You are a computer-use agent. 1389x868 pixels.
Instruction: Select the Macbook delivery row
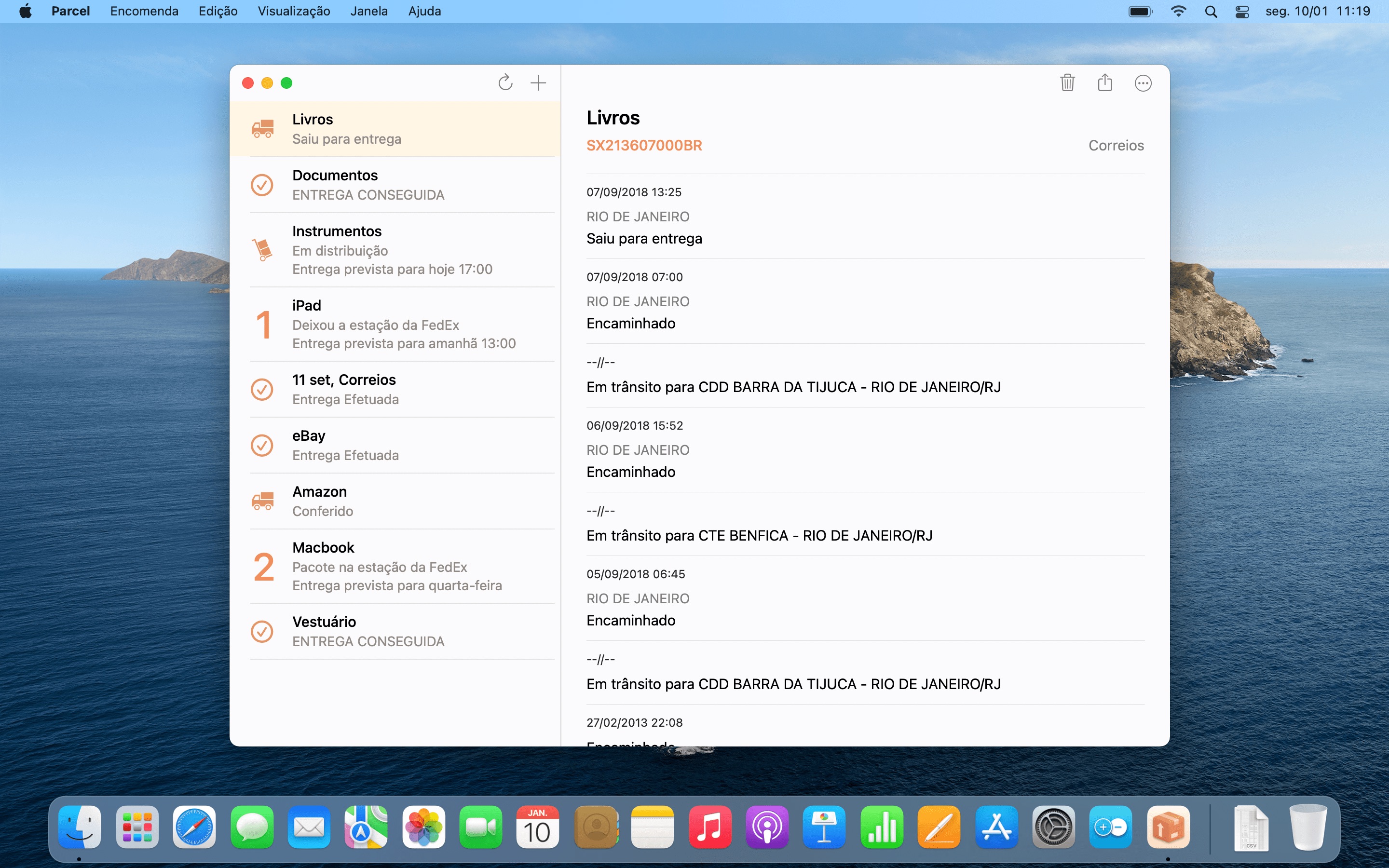395,566
